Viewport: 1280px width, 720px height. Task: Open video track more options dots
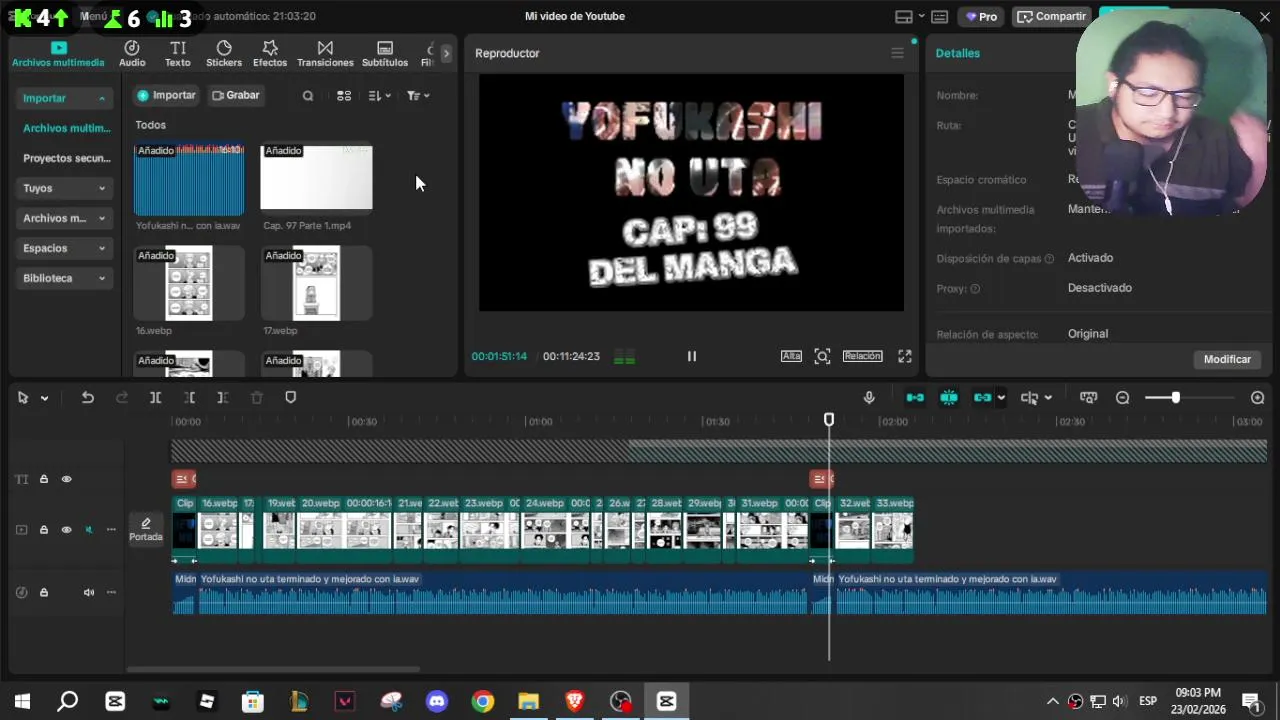111,530
